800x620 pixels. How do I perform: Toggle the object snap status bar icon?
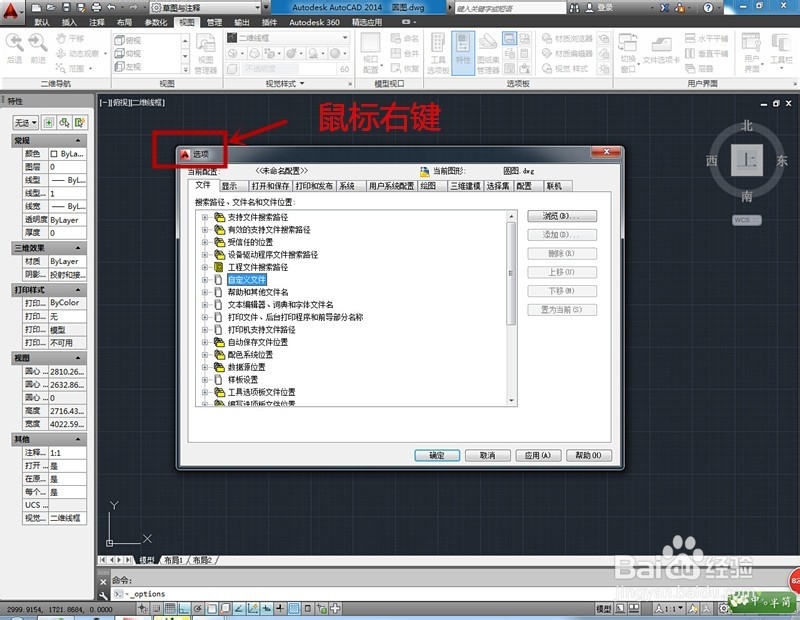coord(211,608)
